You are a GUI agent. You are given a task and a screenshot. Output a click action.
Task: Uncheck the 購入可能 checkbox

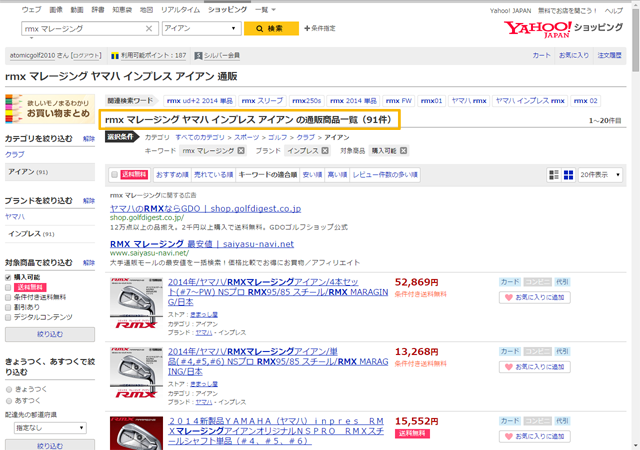[8, 278]
